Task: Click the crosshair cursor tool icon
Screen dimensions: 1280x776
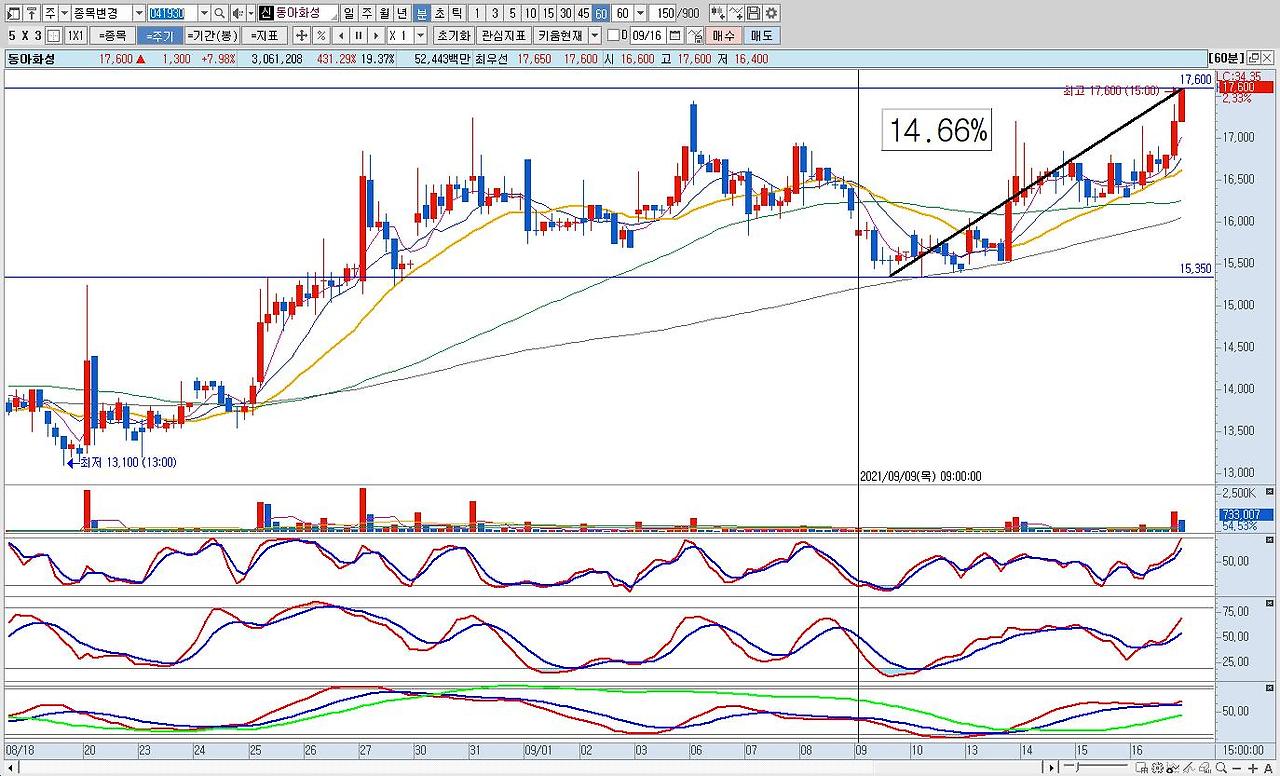Action: tap(300, 35)
